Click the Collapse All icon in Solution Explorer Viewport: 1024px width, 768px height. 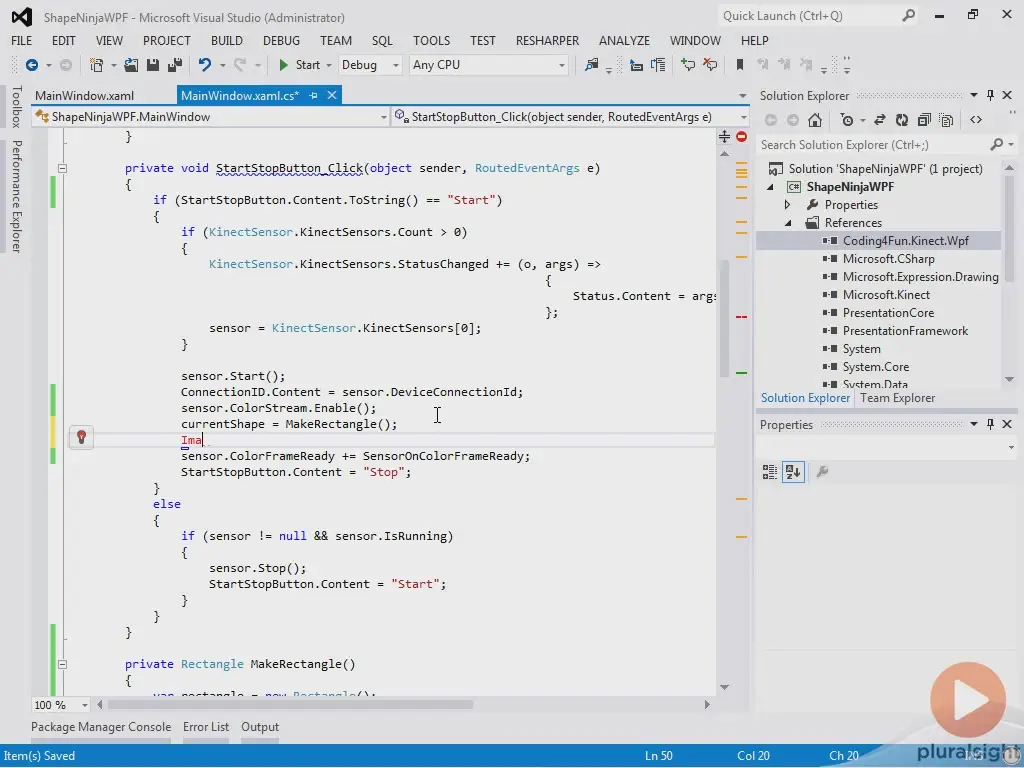pyautogui.click(x=923, y=120)
